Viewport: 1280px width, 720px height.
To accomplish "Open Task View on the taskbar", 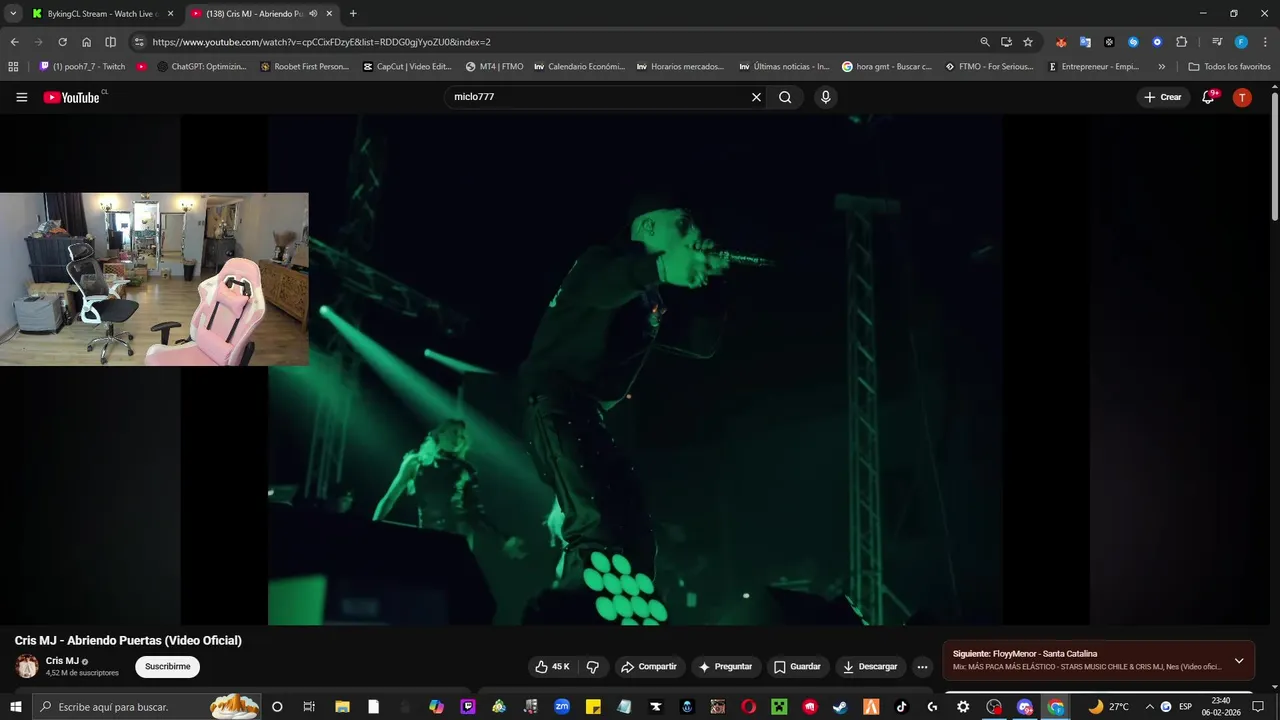I will (309, 707).
